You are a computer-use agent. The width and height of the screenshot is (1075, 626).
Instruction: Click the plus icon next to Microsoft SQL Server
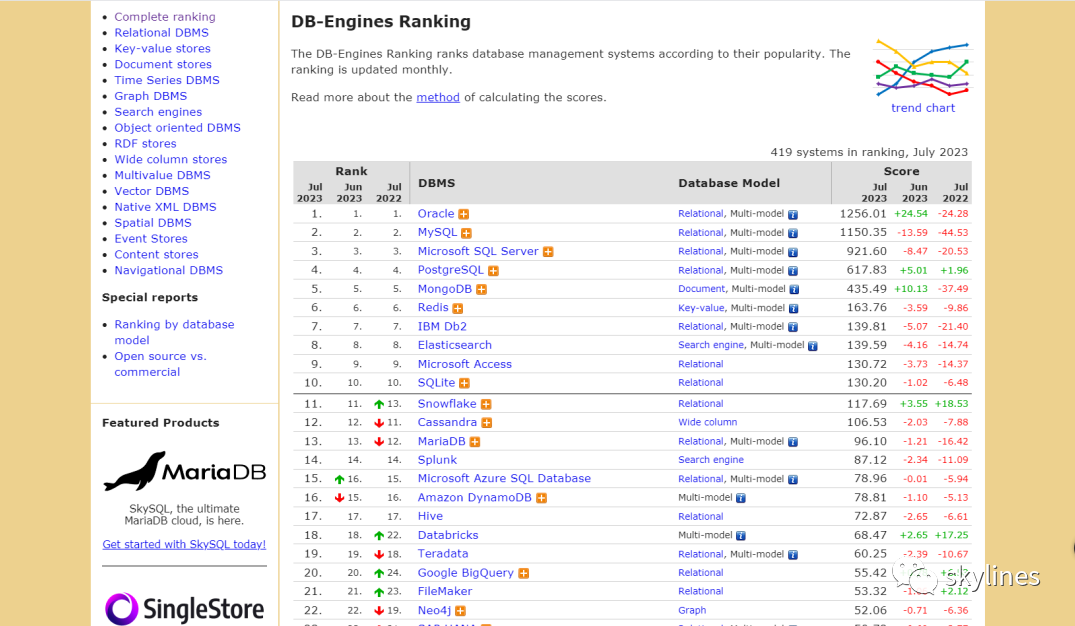pyautogui.click(x=548, y=252)
